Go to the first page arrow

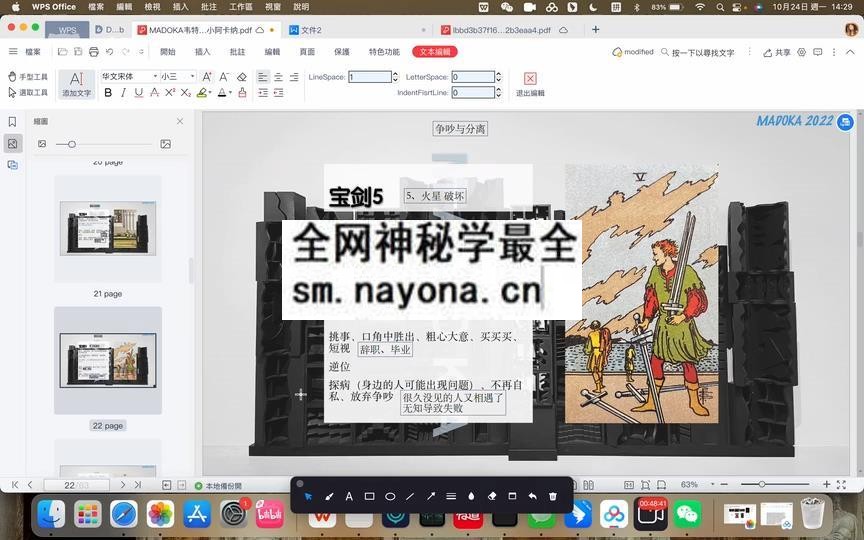point(15,485)
